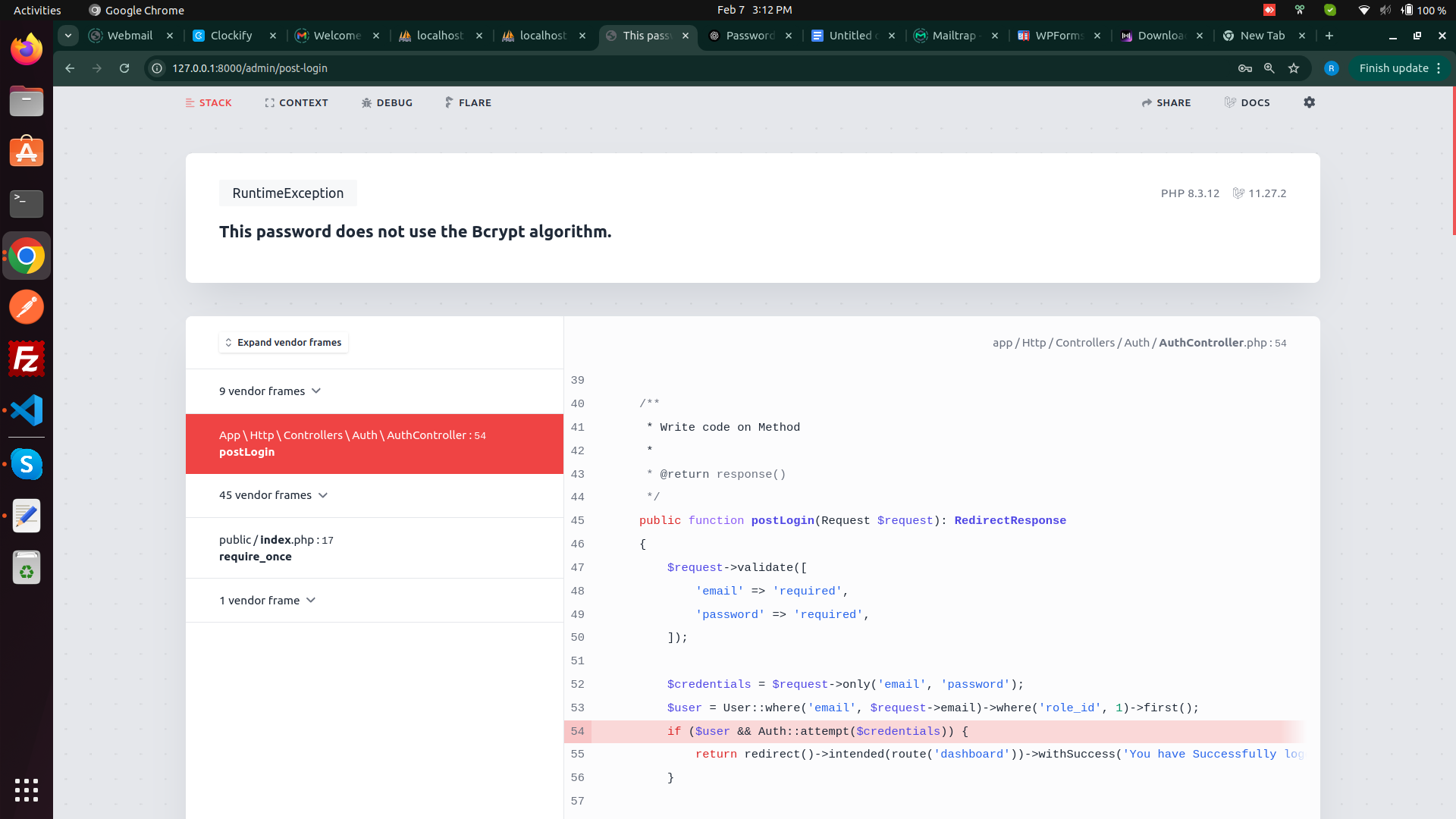Open the password manager key icon
The width and height of the screenshot is (1456, 819).
pos(1245,68)
